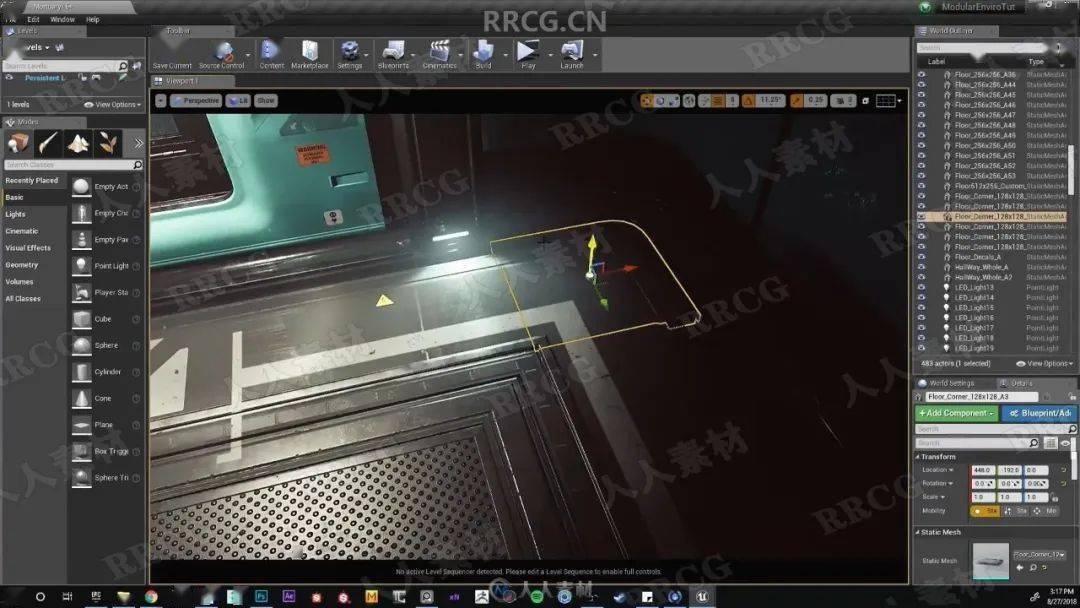
Task: Click the Blueprint/Add Script button
Action: [1040, 413]
